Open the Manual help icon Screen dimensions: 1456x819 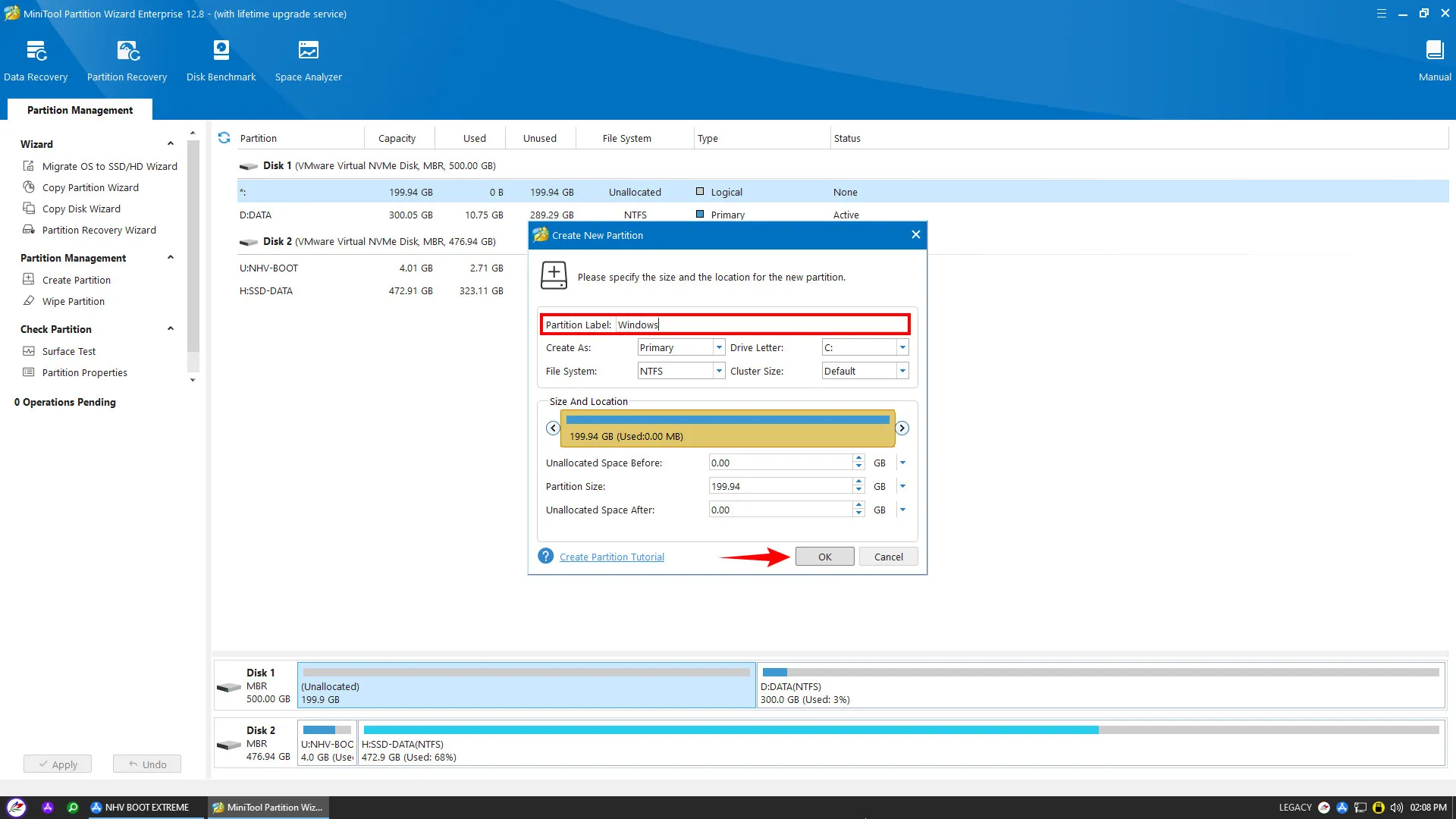1434,52
